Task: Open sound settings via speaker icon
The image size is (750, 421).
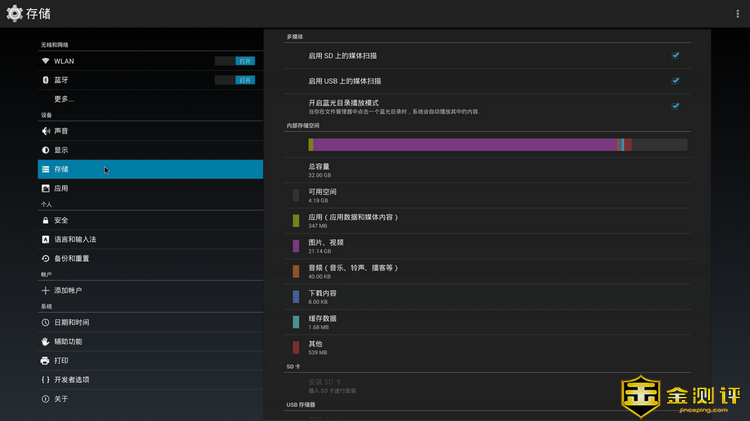Action: click(46, 131)
